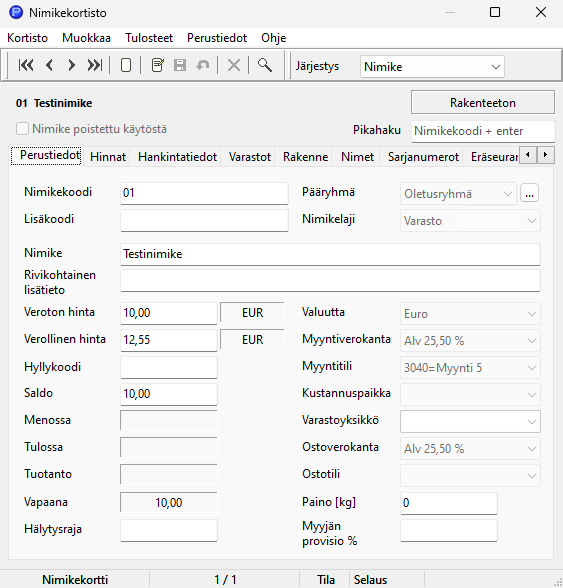Open the Ohje menu
The height and width of the screenshot is (588, 563).
[x=273, y=38]
